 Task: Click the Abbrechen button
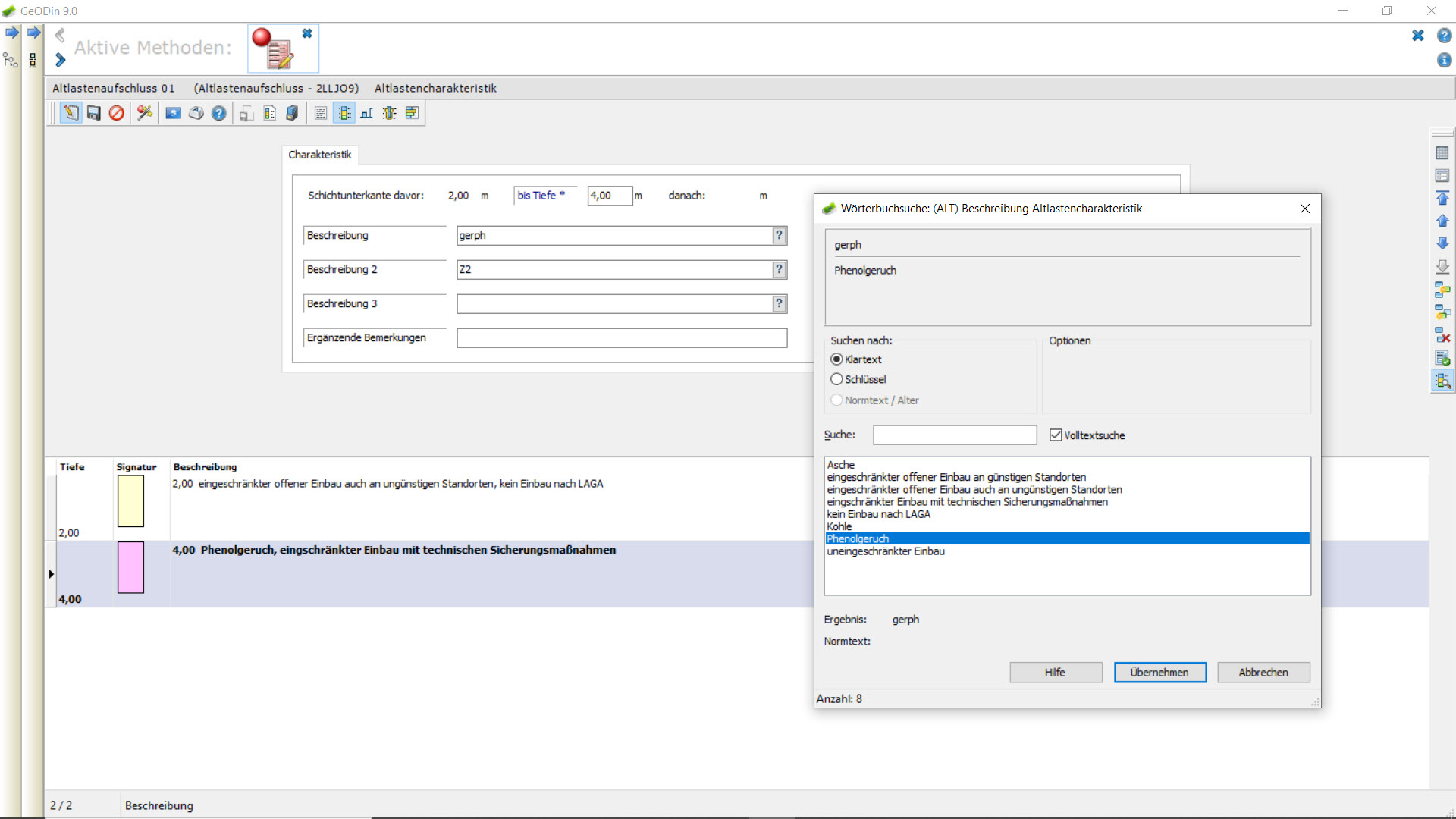(1263, 673)
